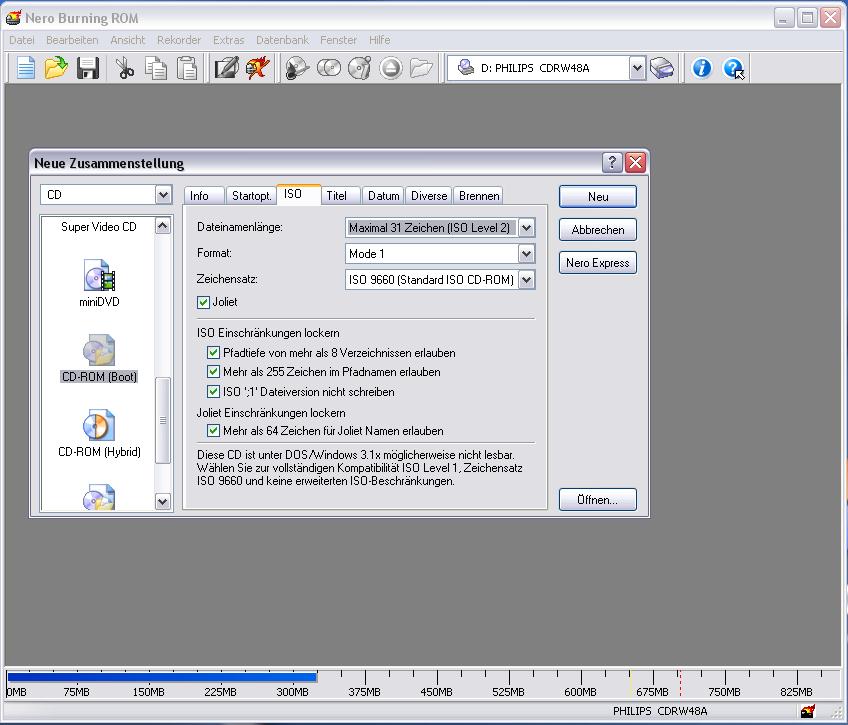
Task: Click the save floppy disk icon
Action: click(x=88, y=68)
